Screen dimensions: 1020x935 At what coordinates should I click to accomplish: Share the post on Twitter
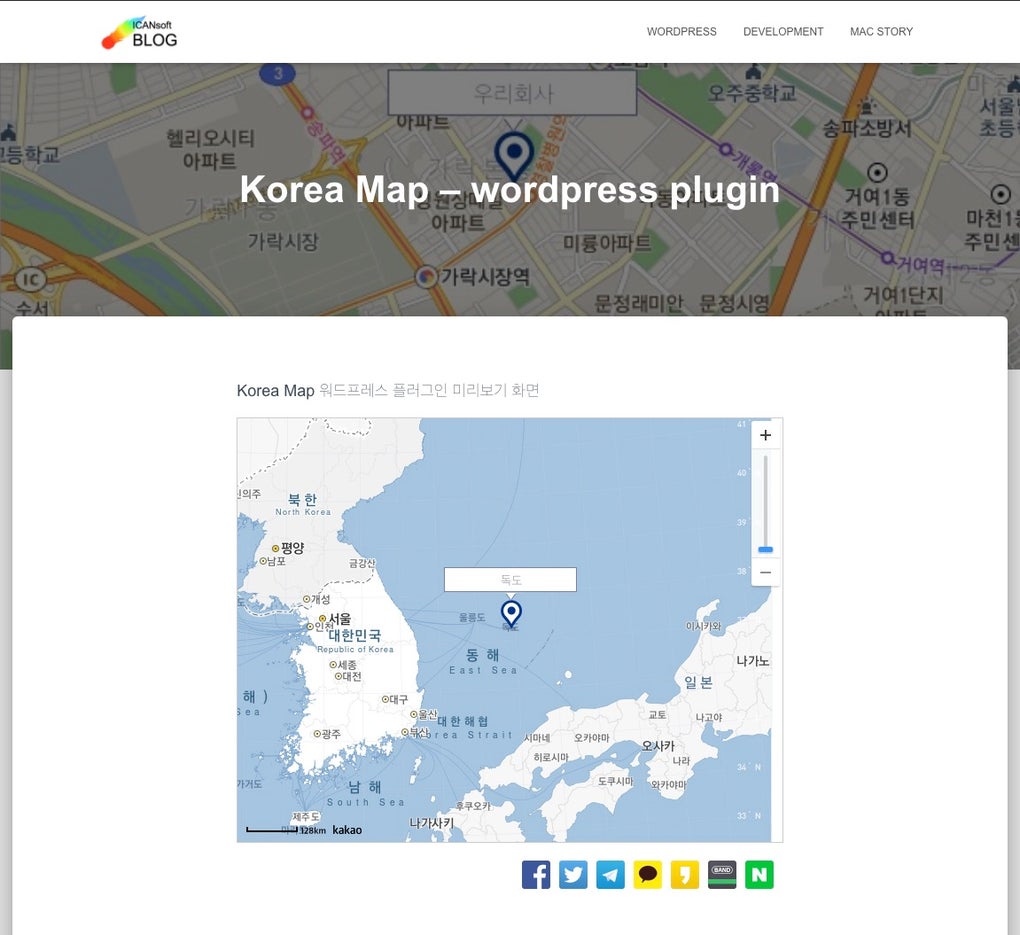[573, 874]
